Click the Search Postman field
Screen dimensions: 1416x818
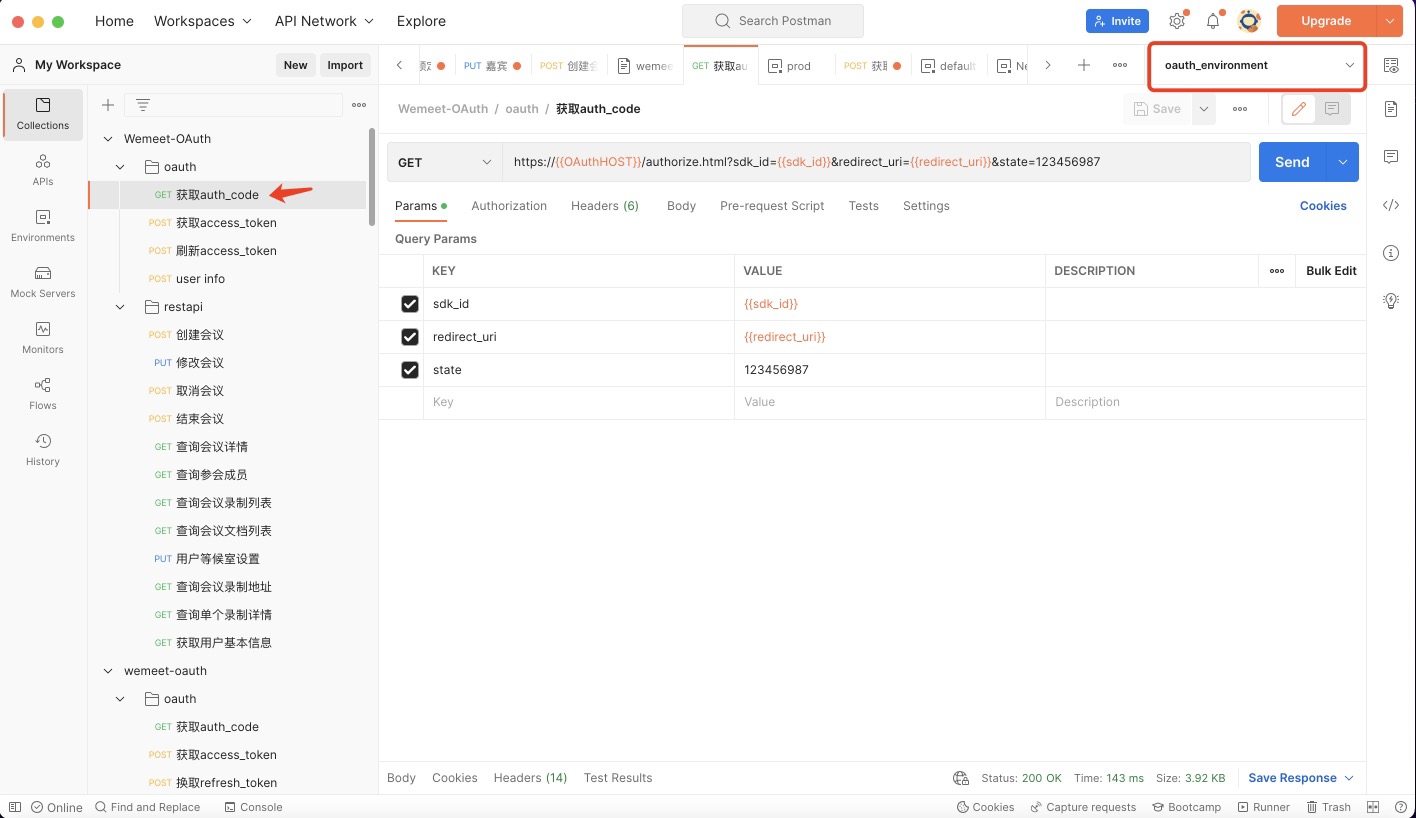tap(773, 21)
